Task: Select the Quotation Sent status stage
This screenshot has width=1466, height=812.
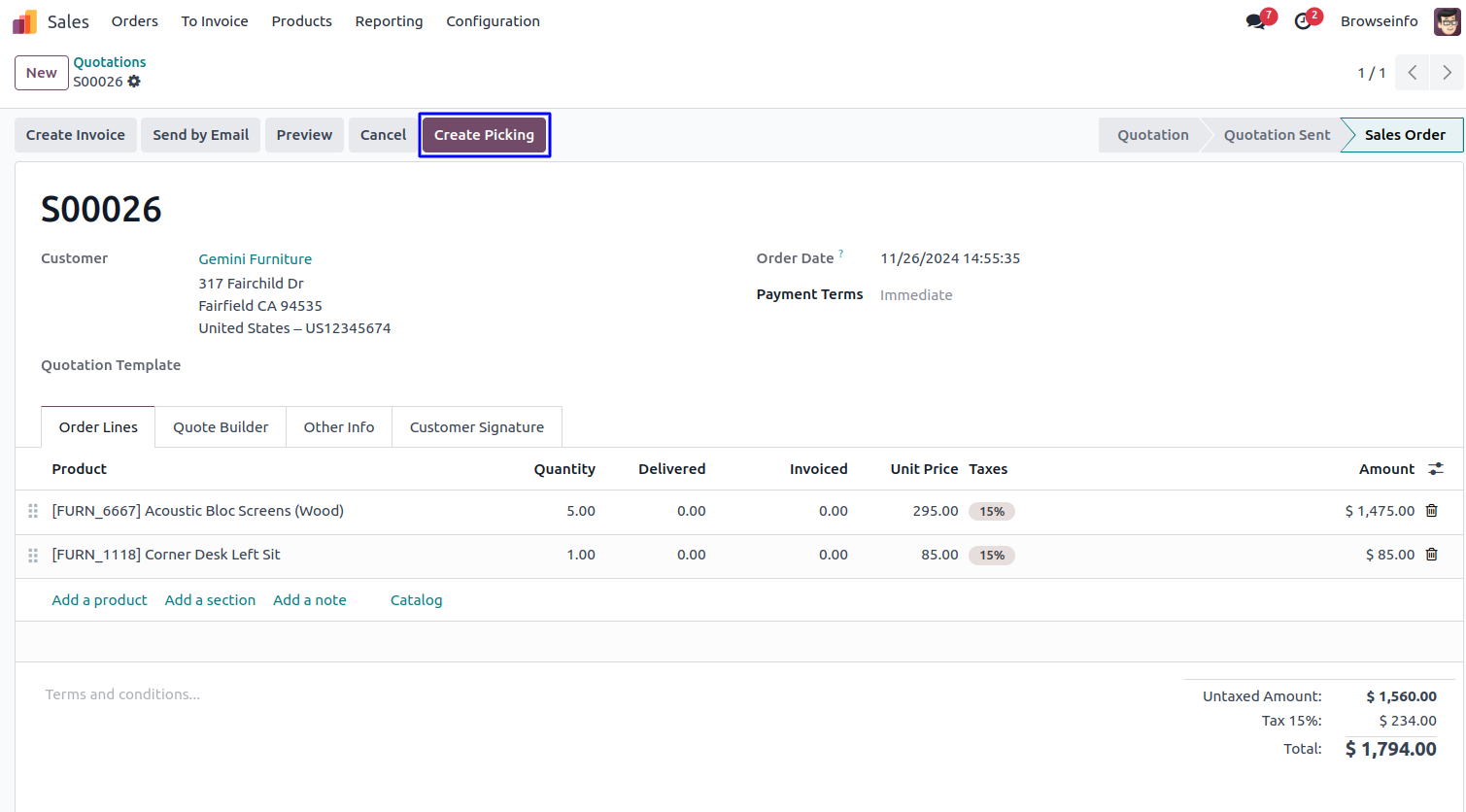Action: tap(1276, 135)
